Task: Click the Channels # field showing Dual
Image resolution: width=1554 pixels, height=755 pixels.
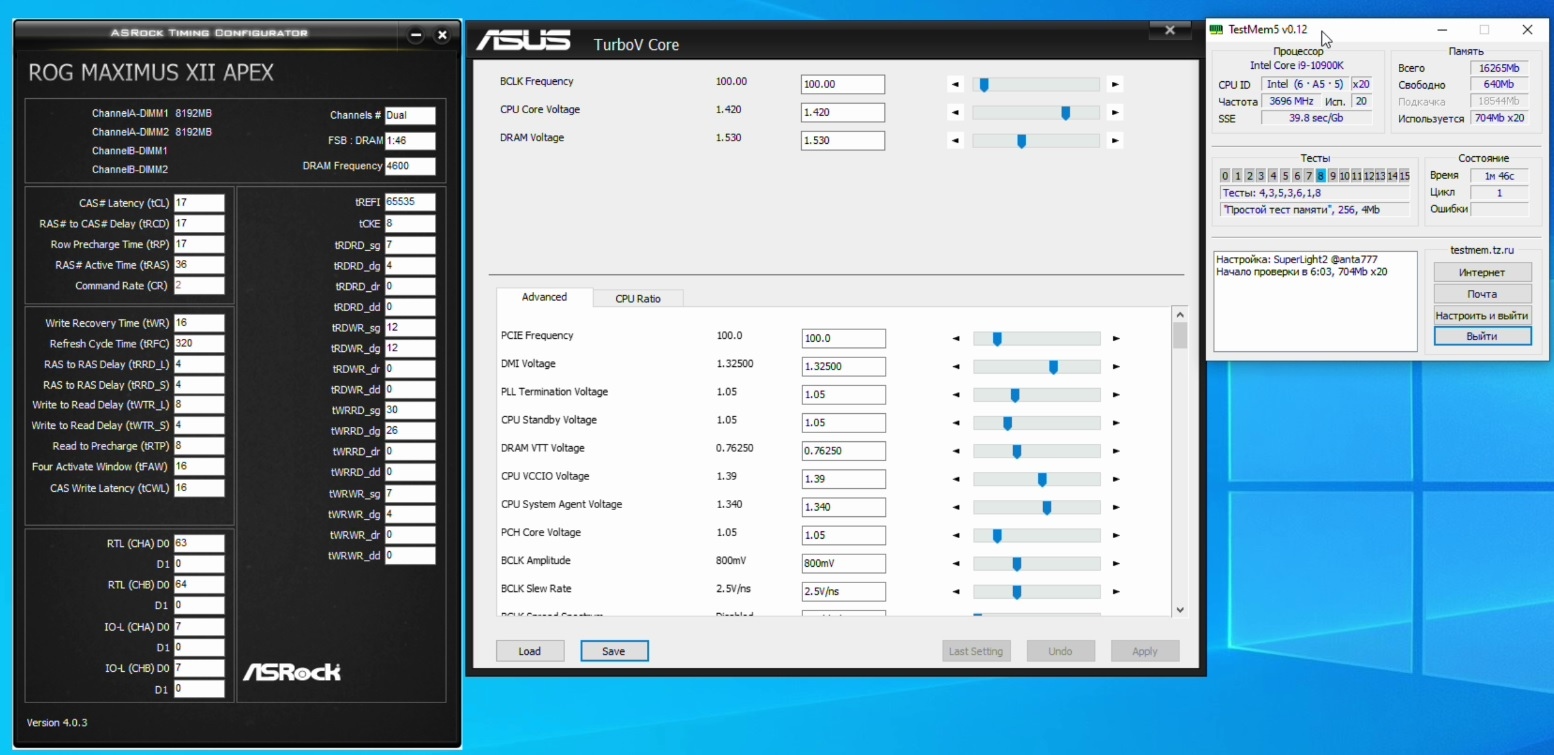Action: pyautogui.click(x=410, y=115)
